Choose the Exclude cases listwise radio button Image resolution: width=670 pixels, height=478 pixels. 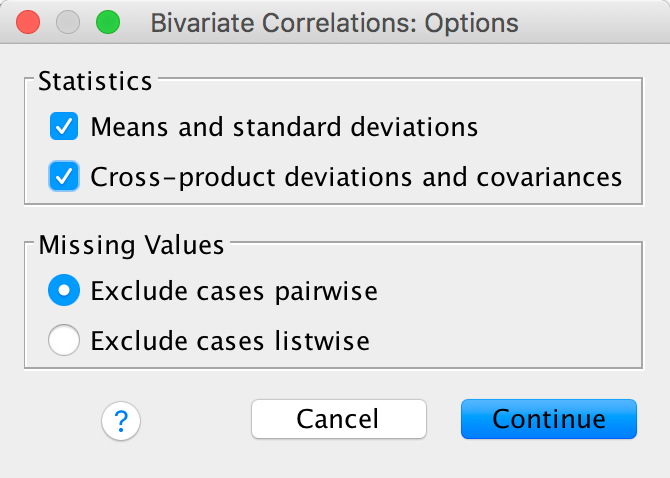tap(65, 341)
